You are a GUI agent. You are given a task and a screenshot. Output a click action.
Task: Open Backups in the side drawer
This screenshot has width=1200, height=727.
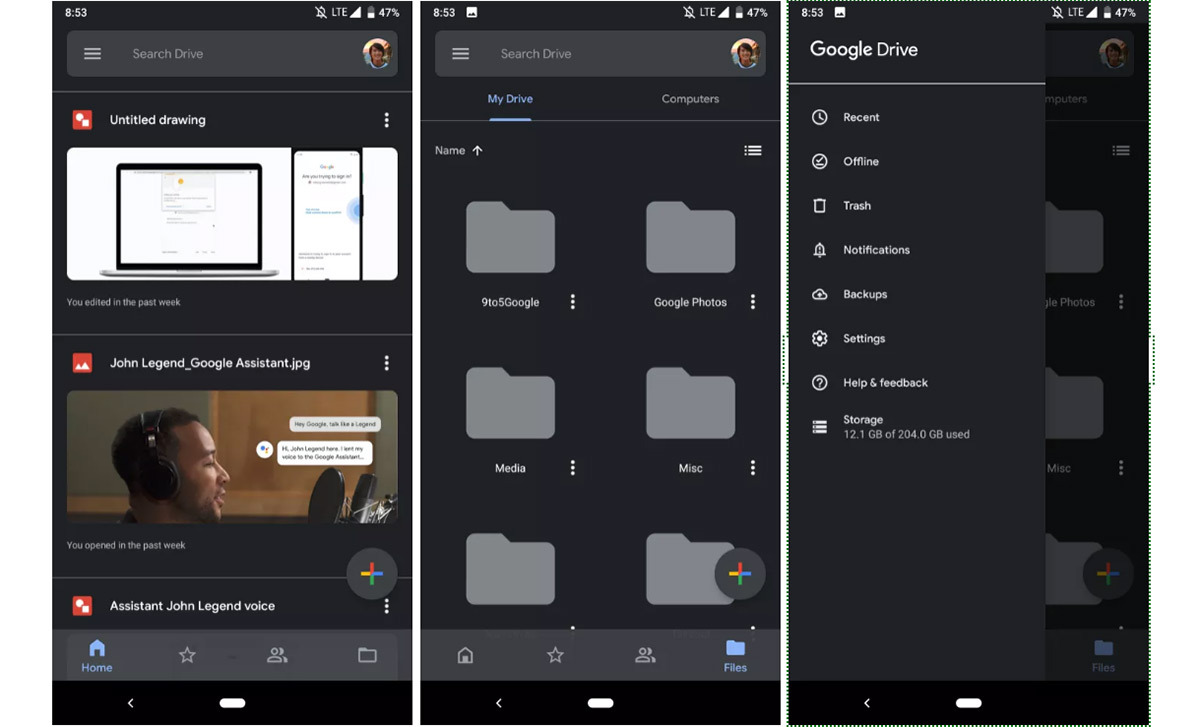[x=864, y=294]
